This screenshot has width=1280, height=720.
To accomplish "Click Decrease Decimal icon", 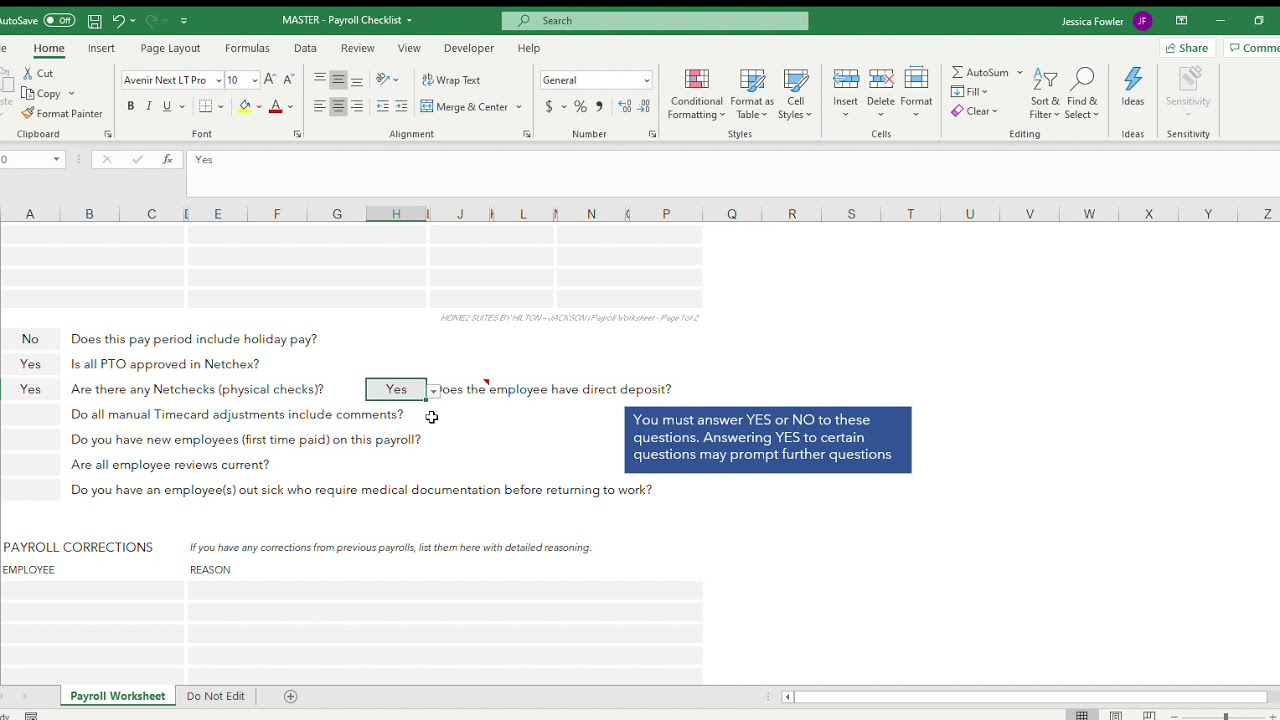I will [643, 106].
